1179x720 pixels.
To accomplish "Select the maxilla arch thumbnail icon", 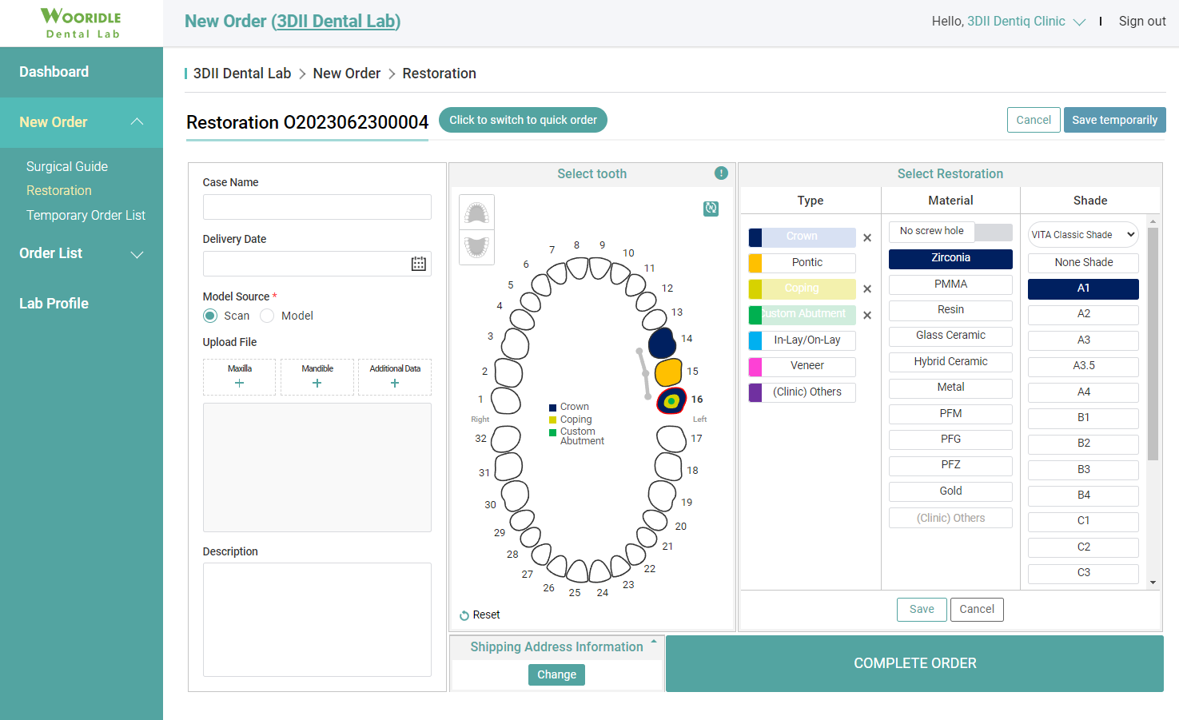I will [476, 212].
